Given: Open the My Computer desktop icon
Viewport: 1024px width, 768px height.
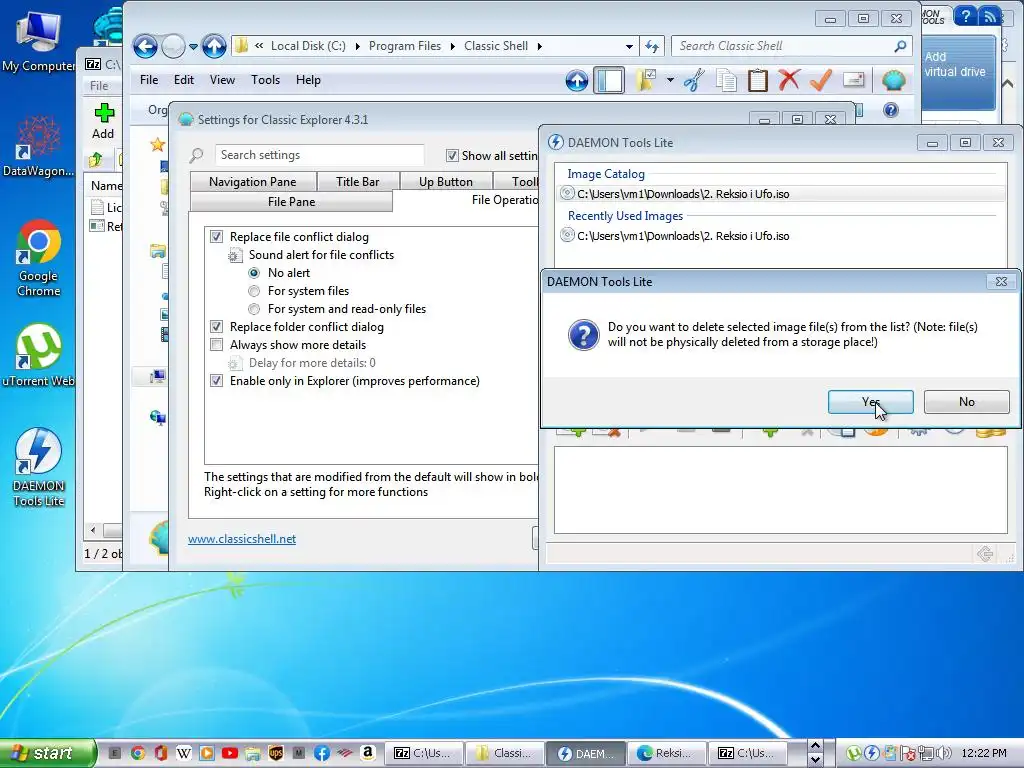Looking at the screenshot, I should [x=39, y=41].
